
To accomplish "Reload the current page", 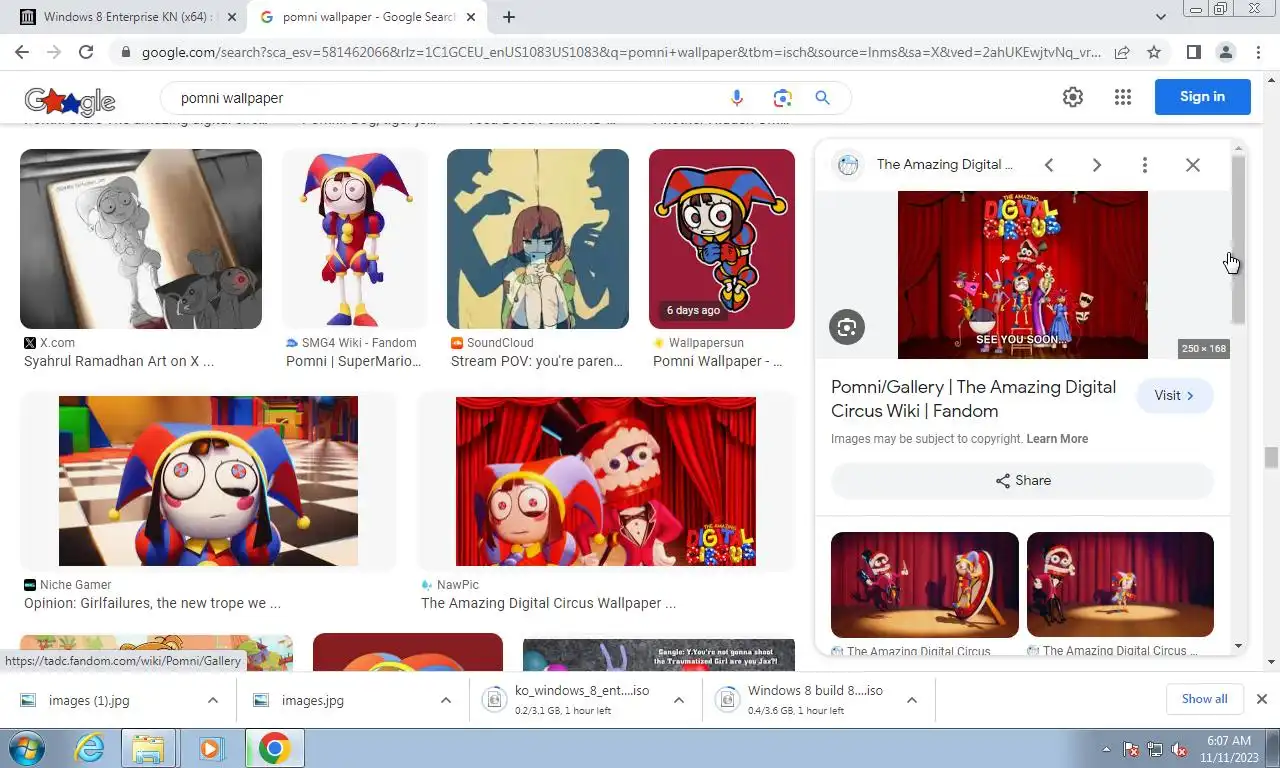I will click(86, 52).
